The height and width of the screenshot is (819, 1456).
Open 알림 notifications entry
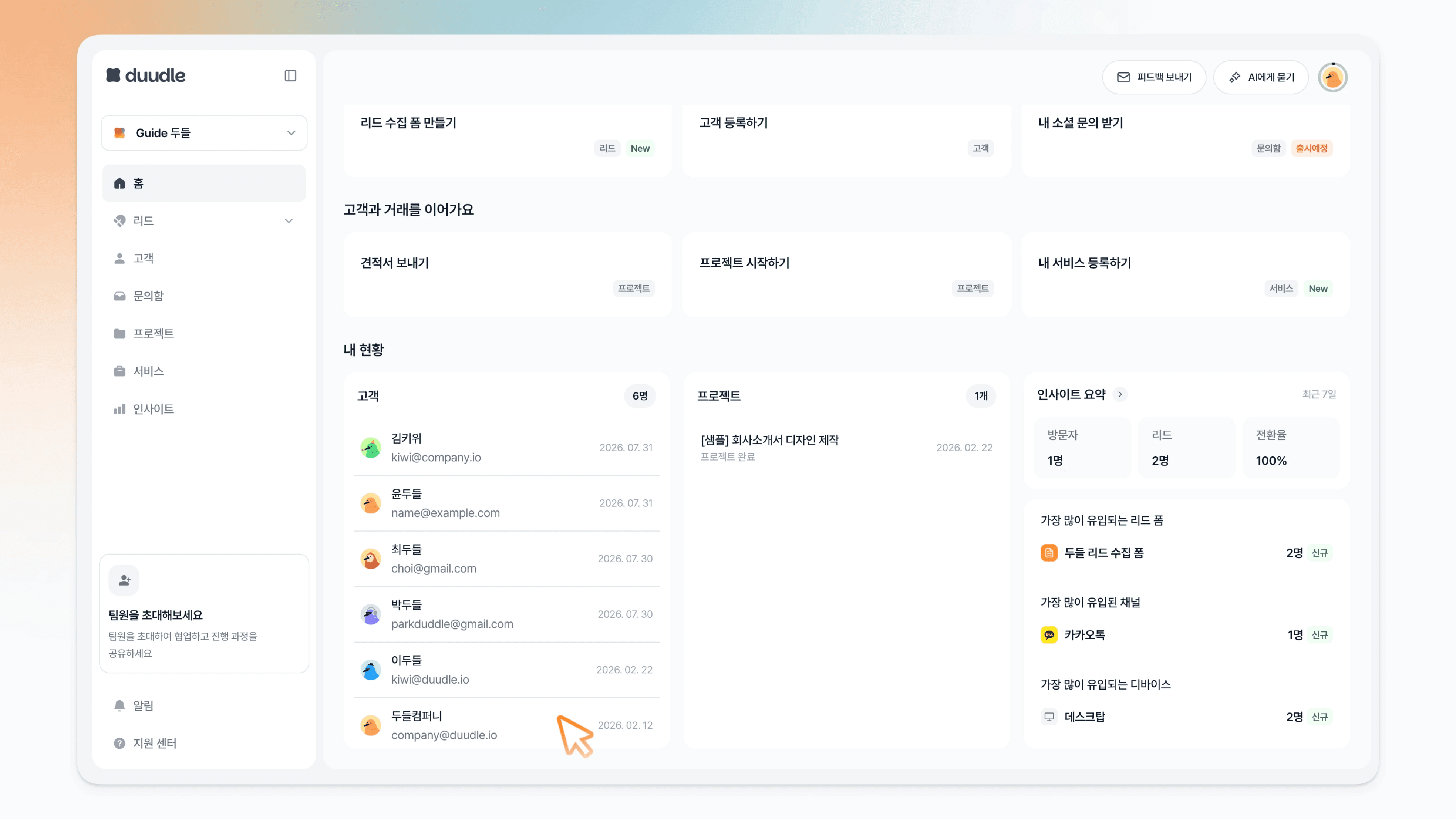pyautogui.click(x=204, y=706)
